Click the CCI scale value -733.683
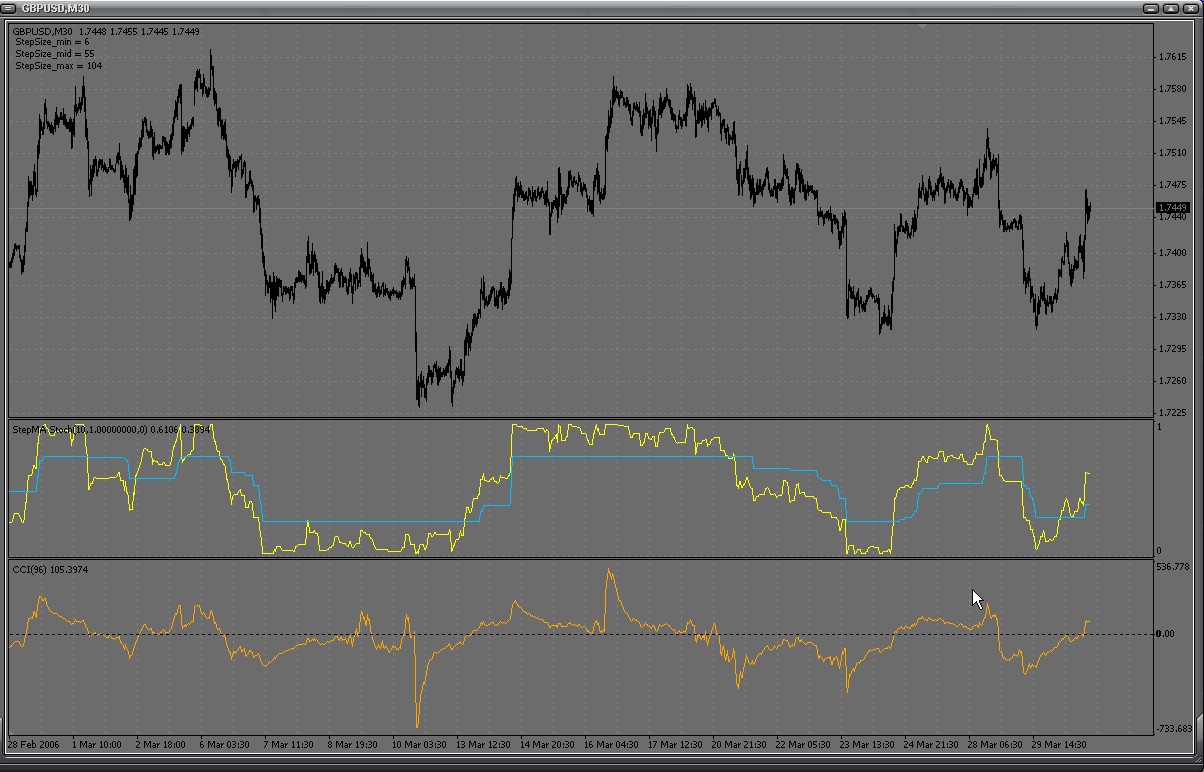Viewport: 1204px width, 772px height. 1175,729
